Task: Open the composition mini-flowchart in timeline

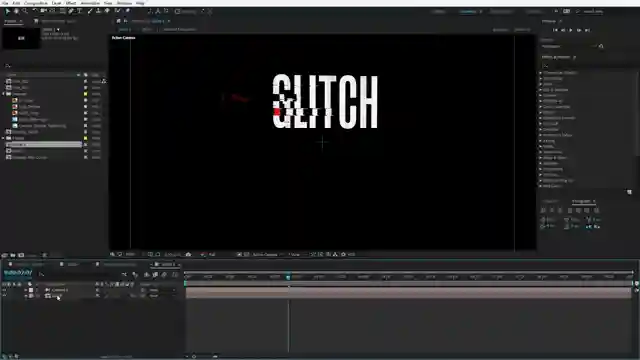Action: (x=125, y=274)
